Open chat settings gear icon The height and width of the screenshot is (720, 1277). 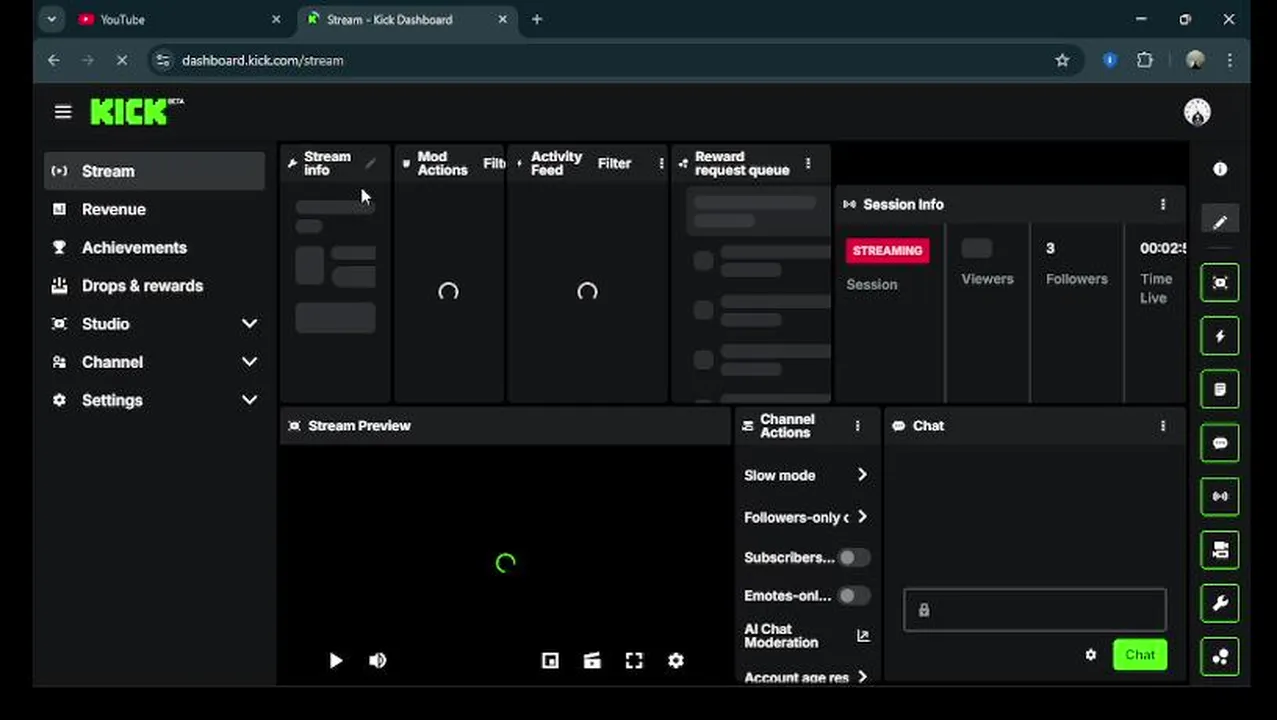1090,655
